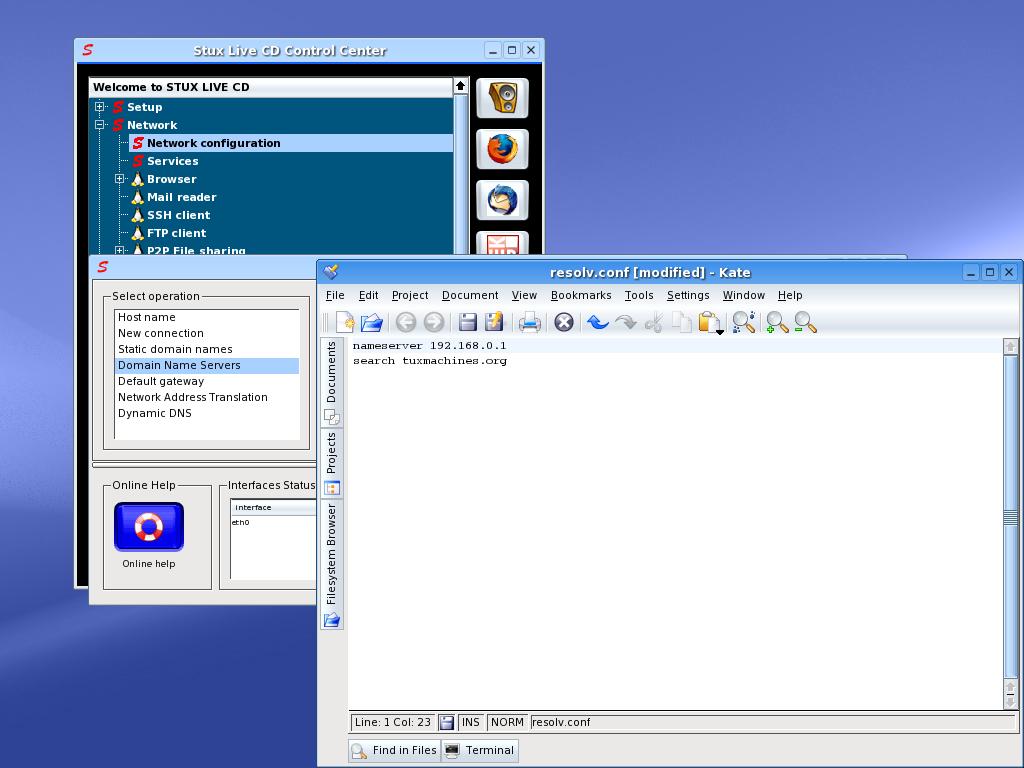Click the Online help lifebuoy button

(149, 526)
